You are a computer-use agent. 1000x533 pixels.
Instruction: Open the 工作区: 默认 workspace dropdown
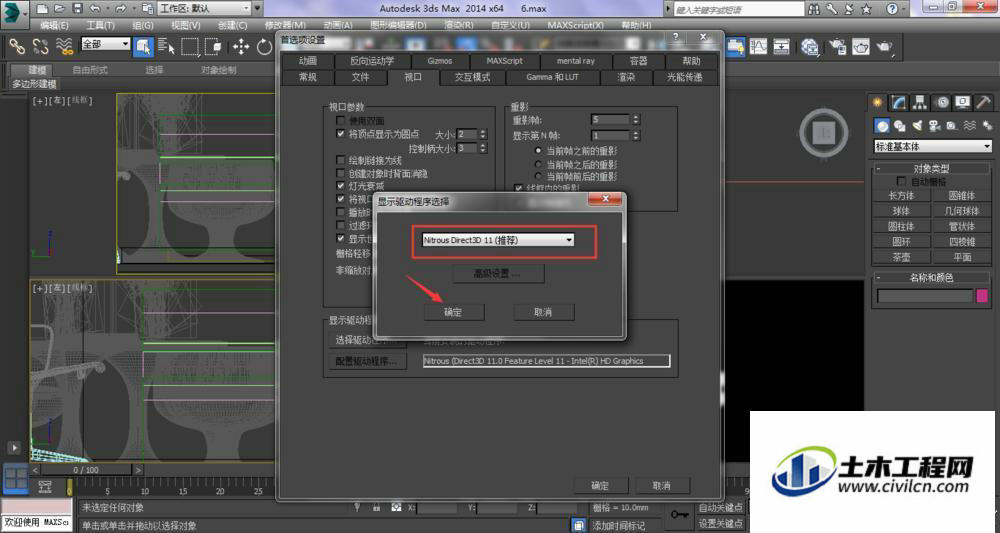[204, 8]
